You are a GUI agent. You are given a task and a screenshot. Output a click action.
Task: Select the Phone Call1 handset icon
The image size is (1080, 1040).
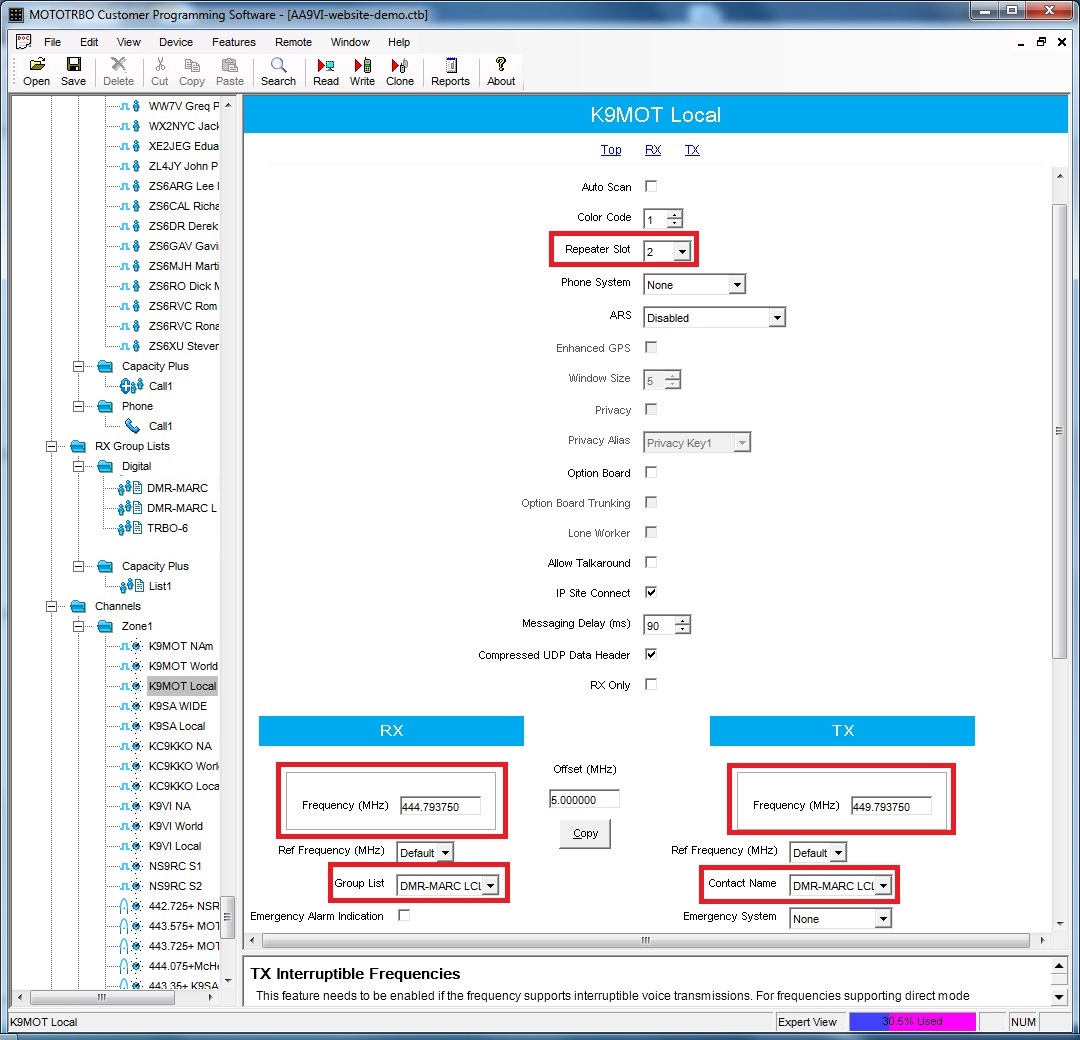[132, 426]
